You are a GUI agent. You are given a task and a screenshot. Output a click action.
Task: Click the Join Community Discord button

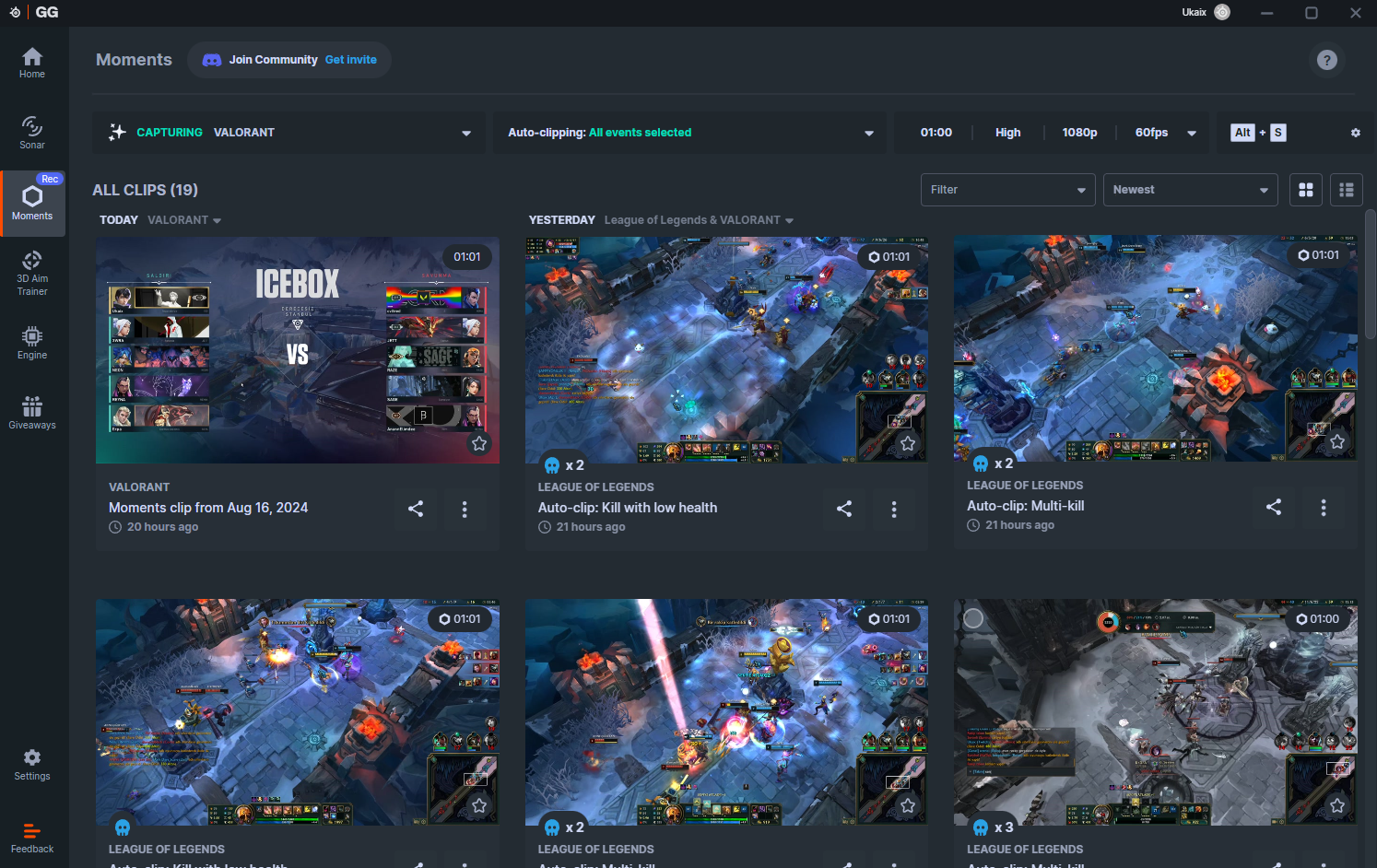pos(289,60)
